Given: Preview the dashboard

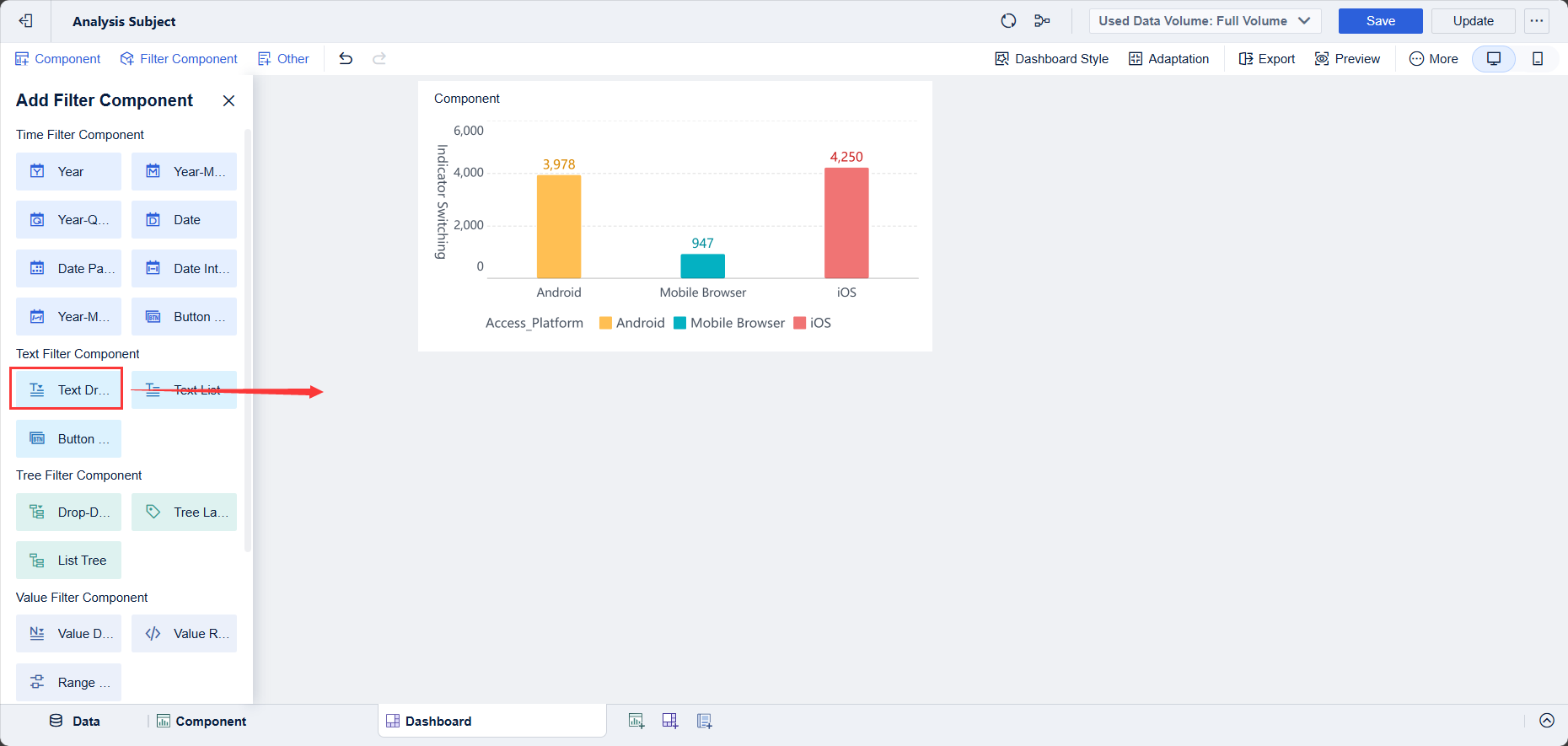Looking at the screenshot, I should click(1348, 59).
